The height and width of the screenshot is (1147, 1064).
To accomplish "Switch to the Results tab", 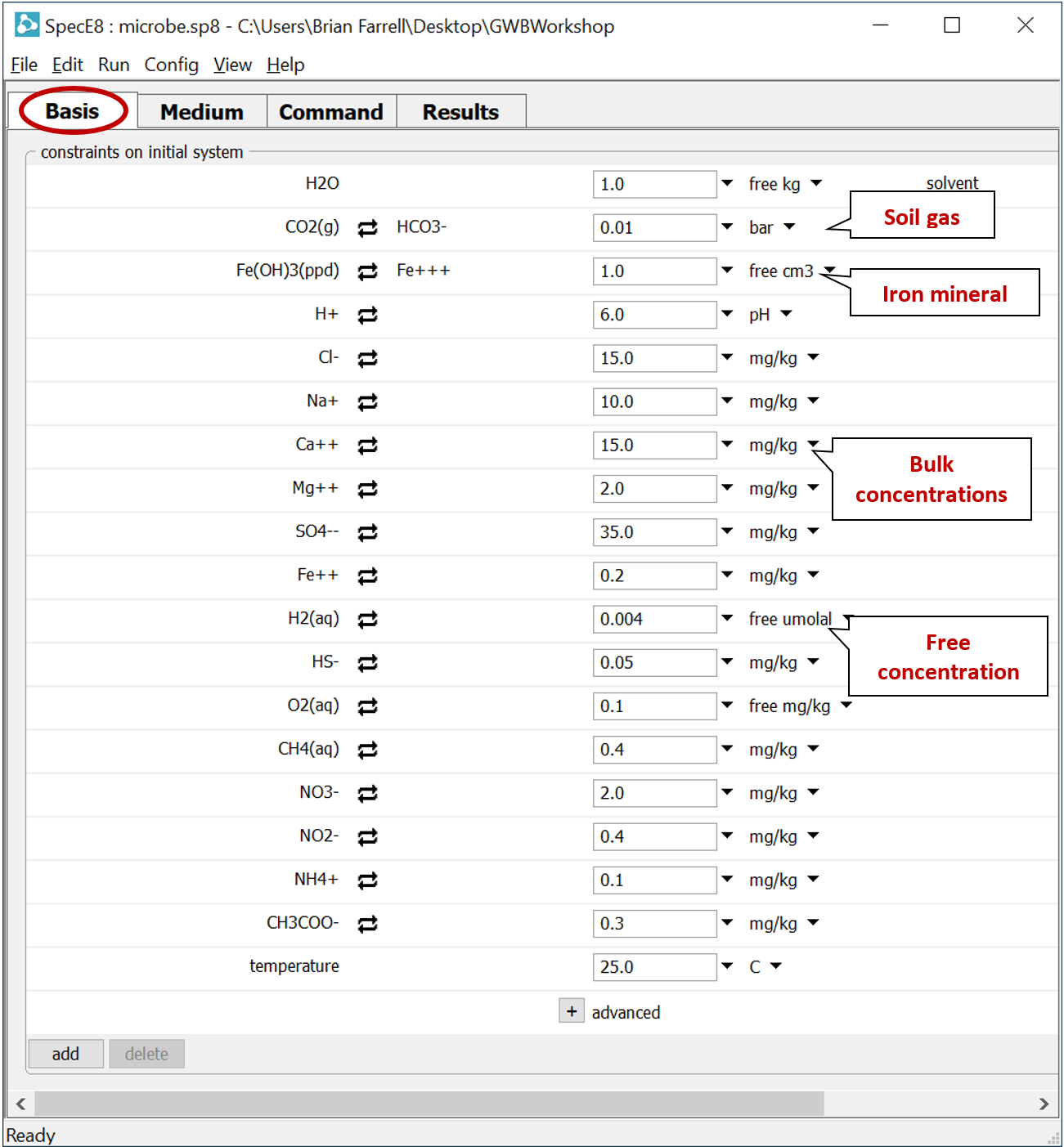I will tap(460, 112).
